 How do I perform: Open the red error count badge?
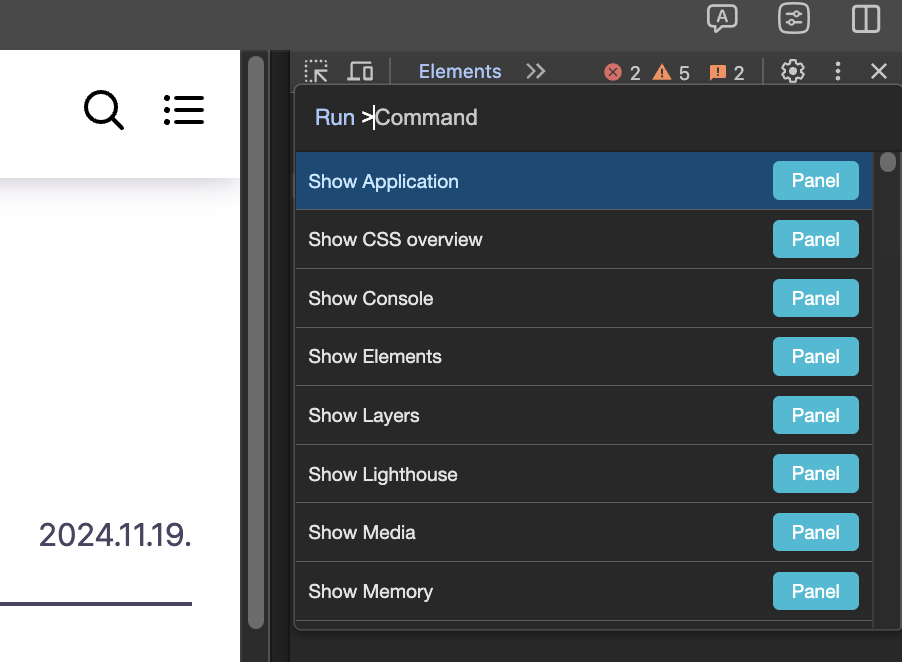[x=622, y=72]
